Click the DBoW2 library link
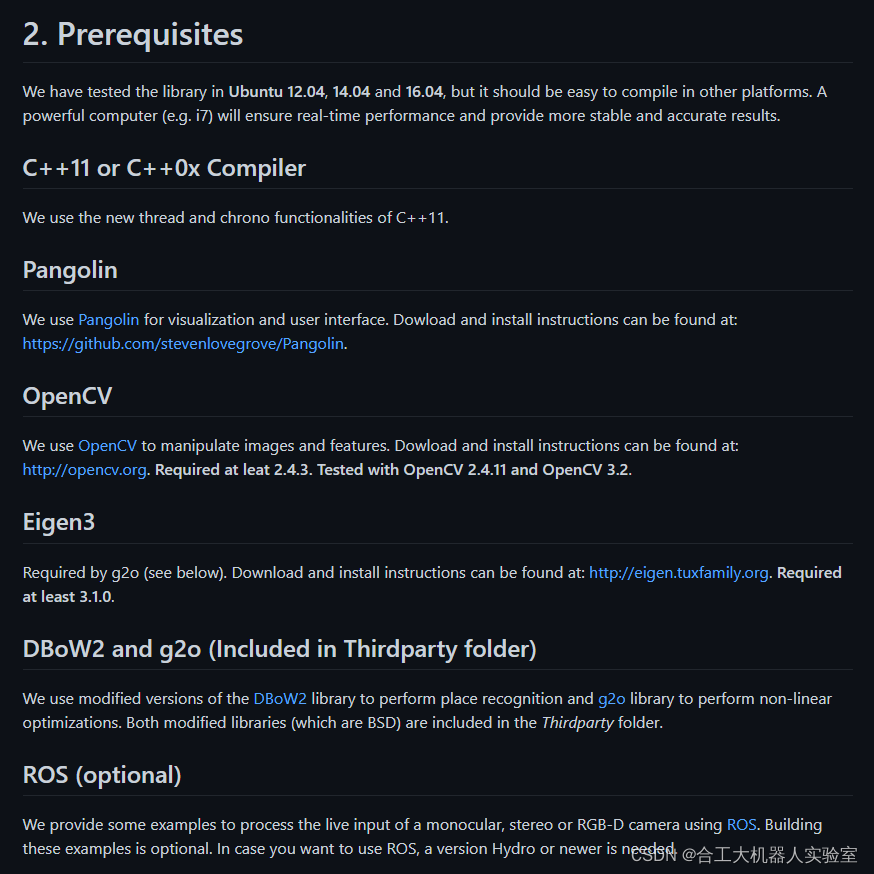 [280, 699]
